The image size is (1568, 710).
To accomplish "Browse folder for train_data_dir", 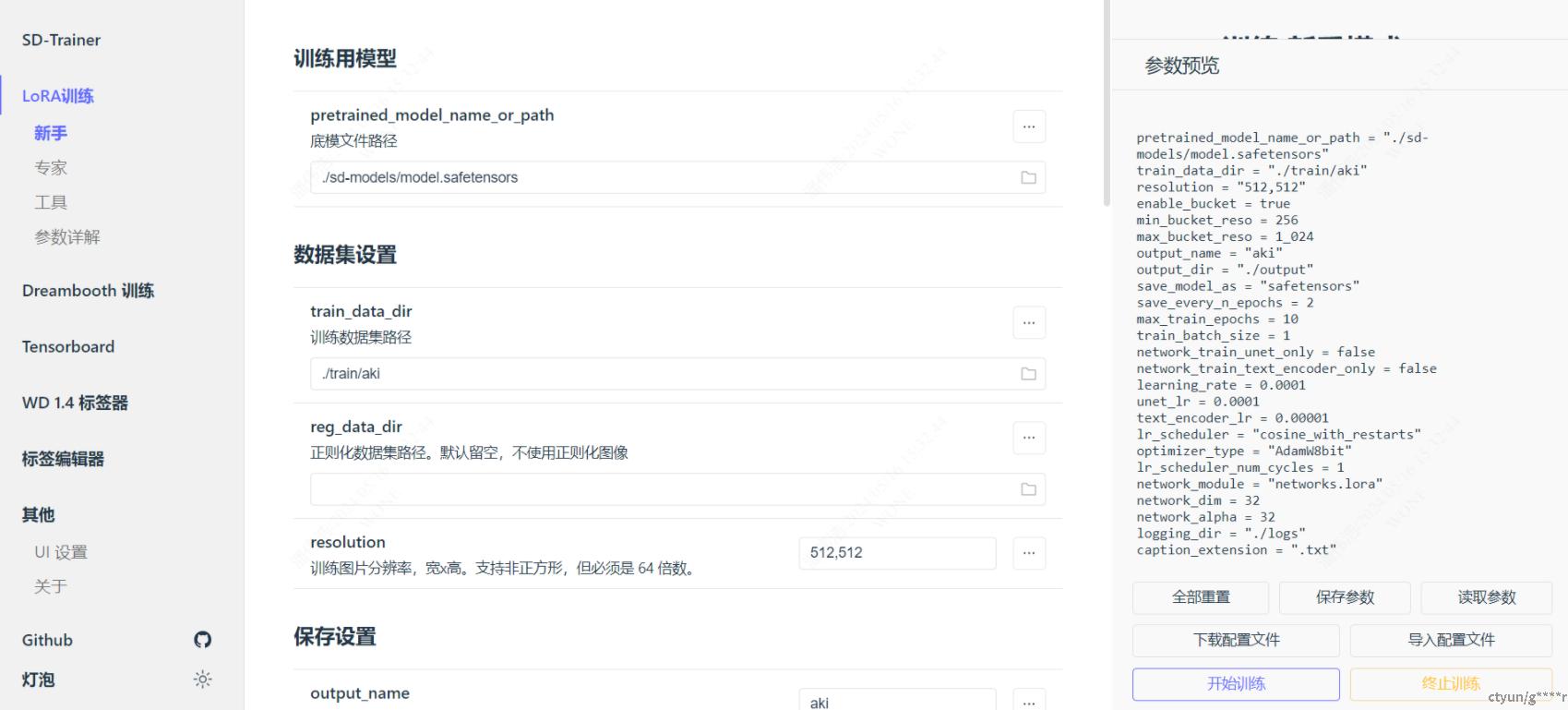I will pos(1028,374).
